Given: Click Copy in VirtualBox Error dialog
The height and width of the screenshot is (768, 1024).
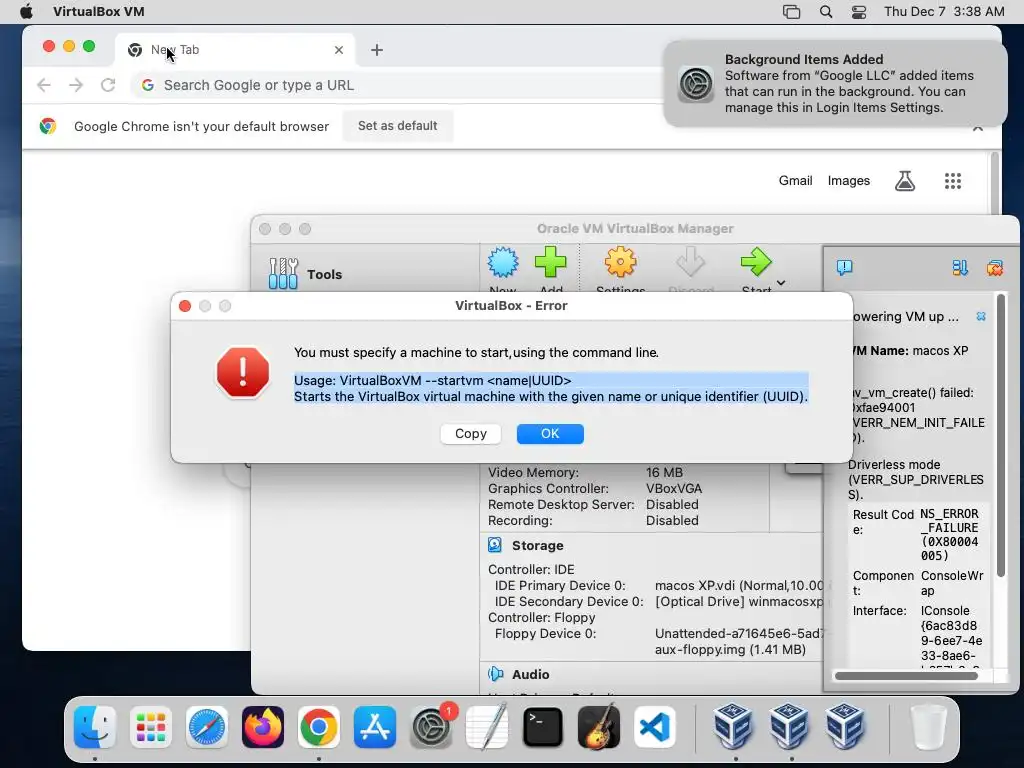Looking at the screenshot, I should [471, 434].
